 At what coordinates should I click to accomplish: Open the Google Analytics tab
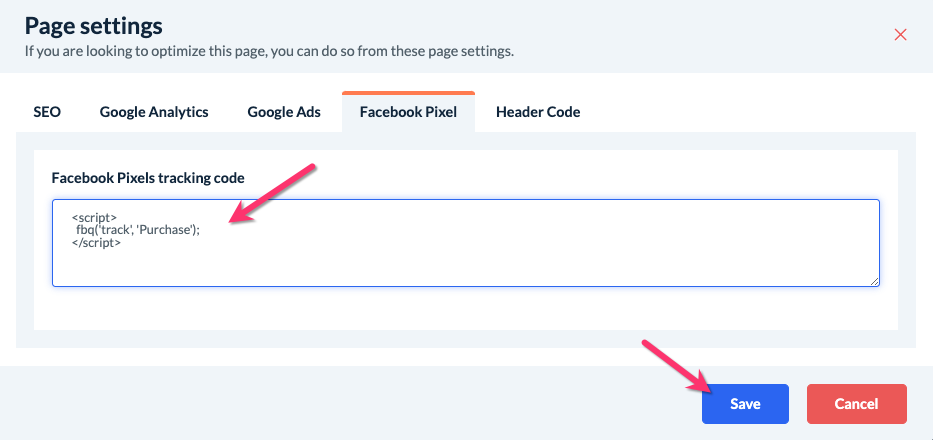(154, 112)
